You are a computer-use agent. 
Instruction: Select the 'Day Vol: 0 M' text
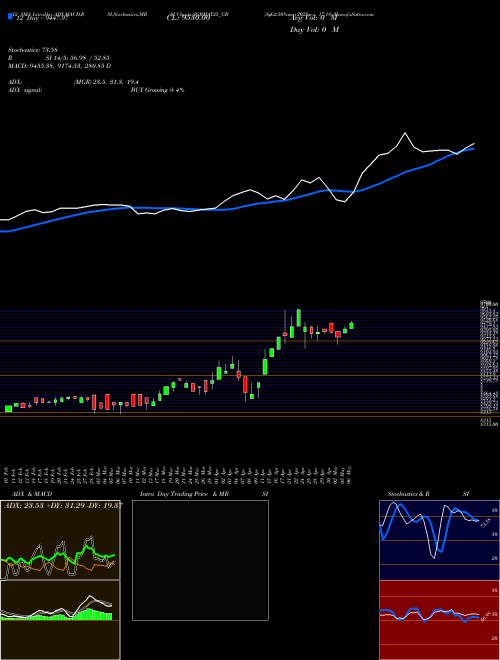(314, 30)
